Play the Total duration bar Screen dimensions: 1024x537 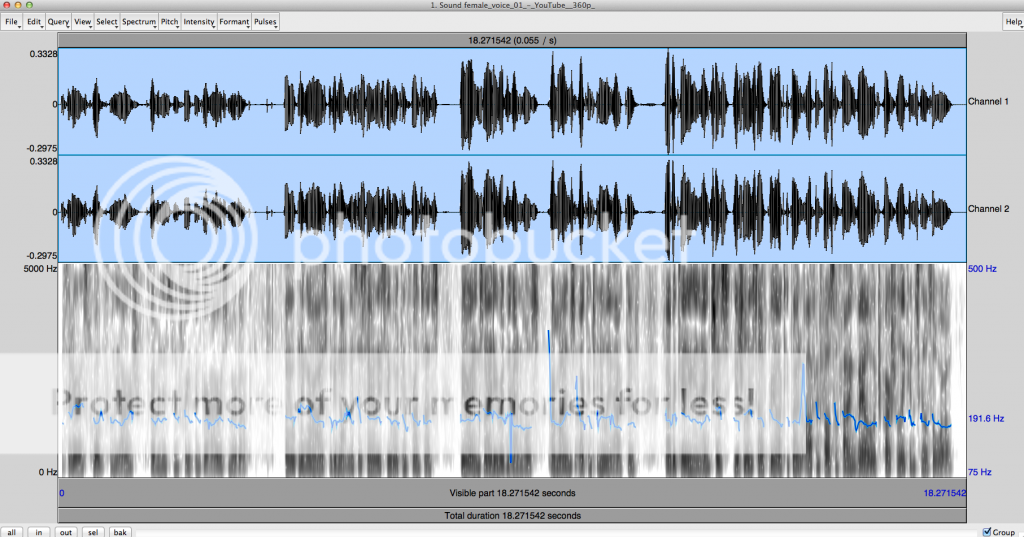coord(512,515)
